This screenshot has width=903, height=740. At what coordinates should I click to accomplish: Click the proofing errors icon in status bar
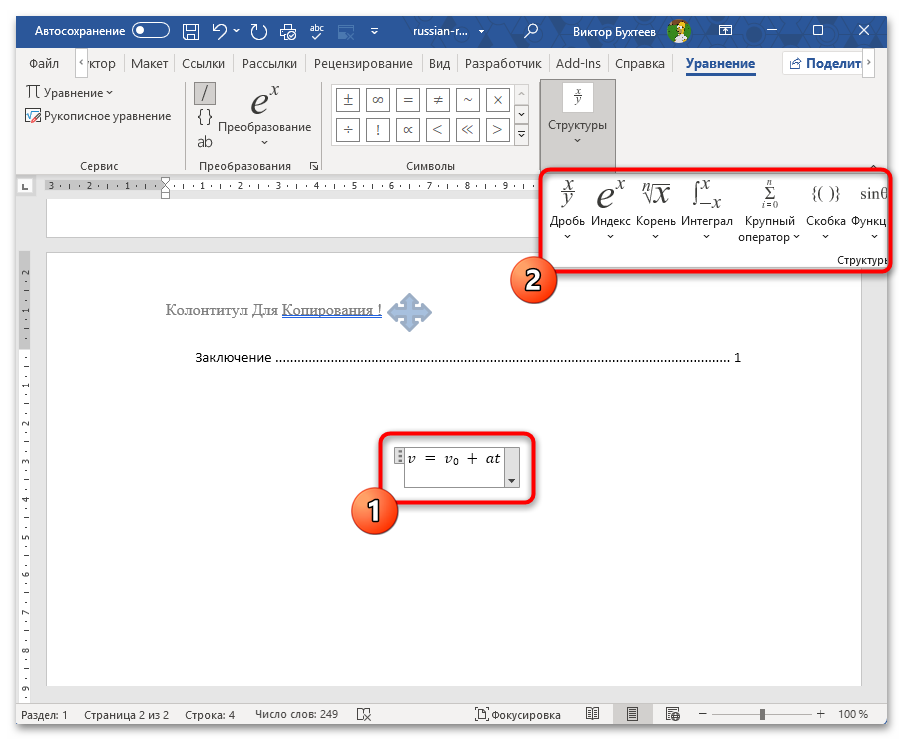363,715
